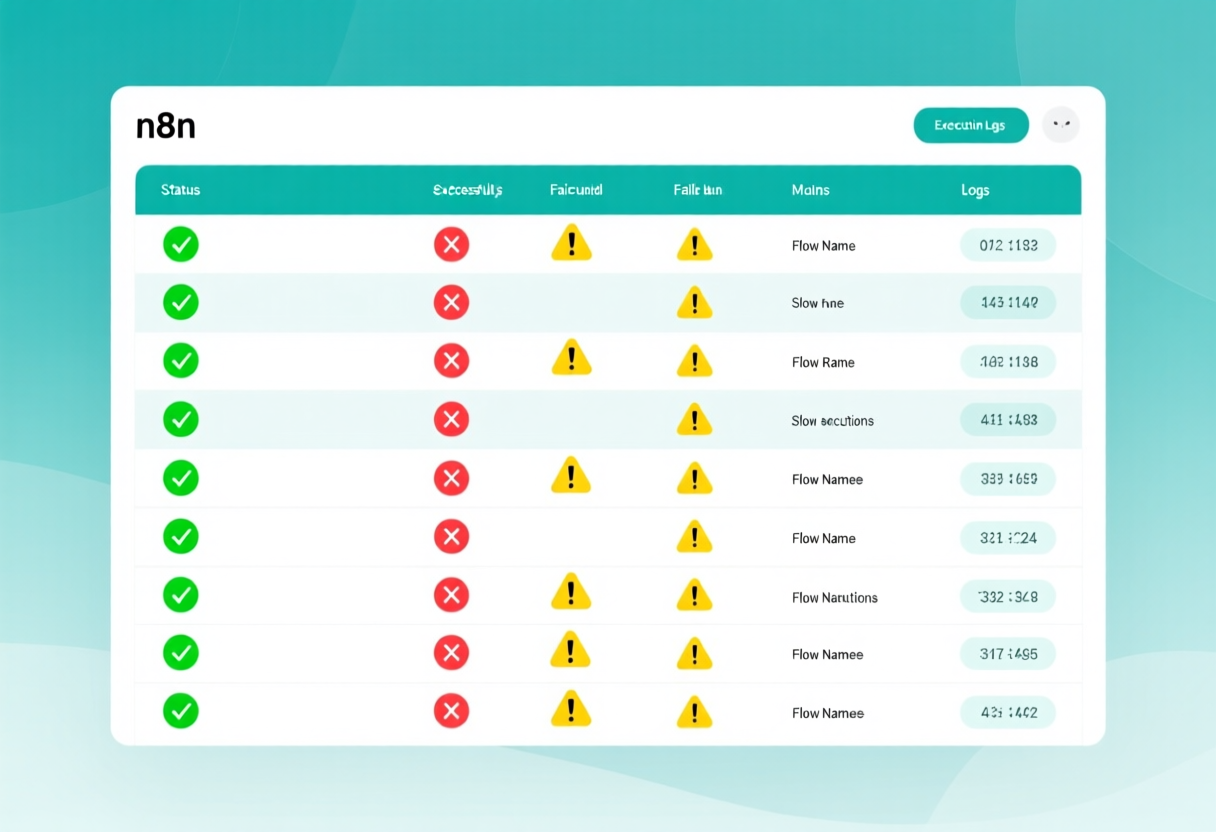Sort by the Status column header
Viewport: 1216px width, 832px height.
(x=181, y=190)
